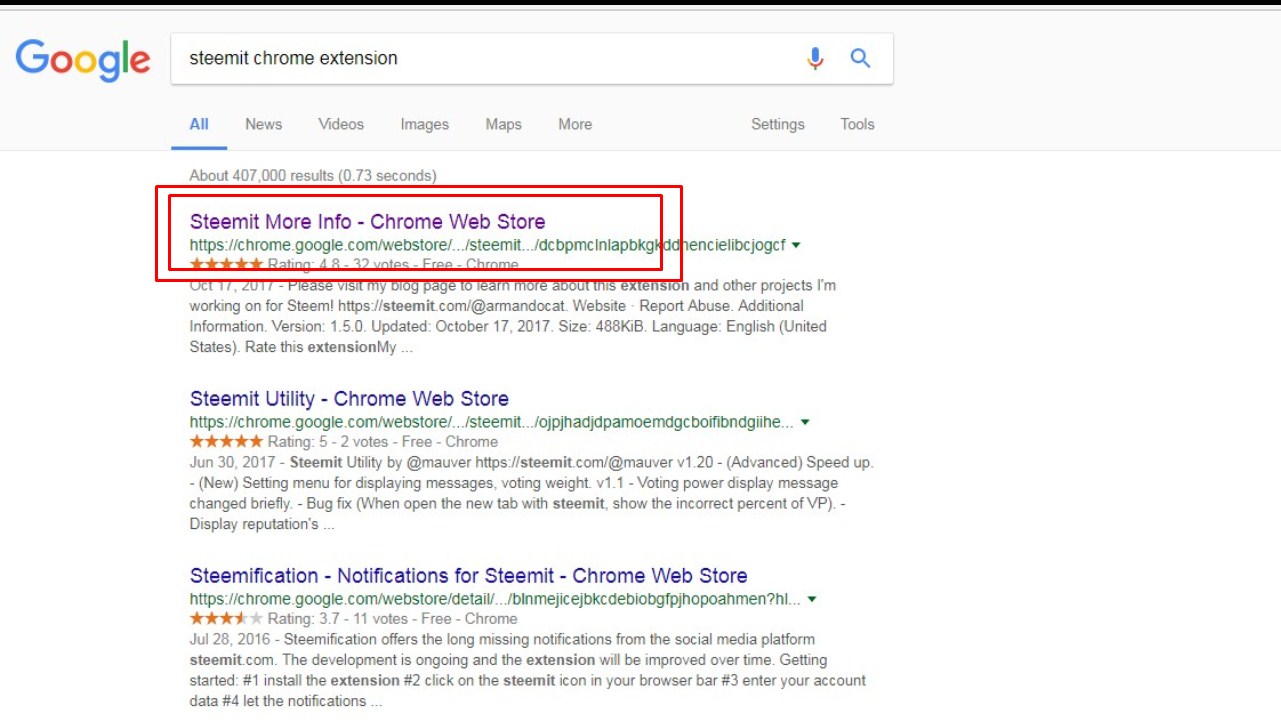This screenshot has height=720, width=1281.
Task: Click the Jun 30, 2017 Steemit Utility snippet
Action: point(532,493)
